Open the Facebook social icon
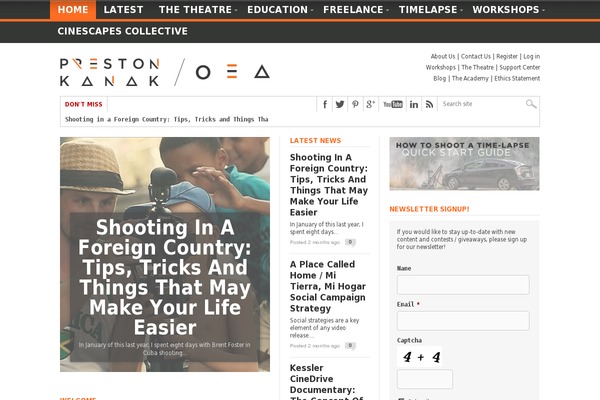The height and width of the screenshot is (400, 600). pos(326,104)
